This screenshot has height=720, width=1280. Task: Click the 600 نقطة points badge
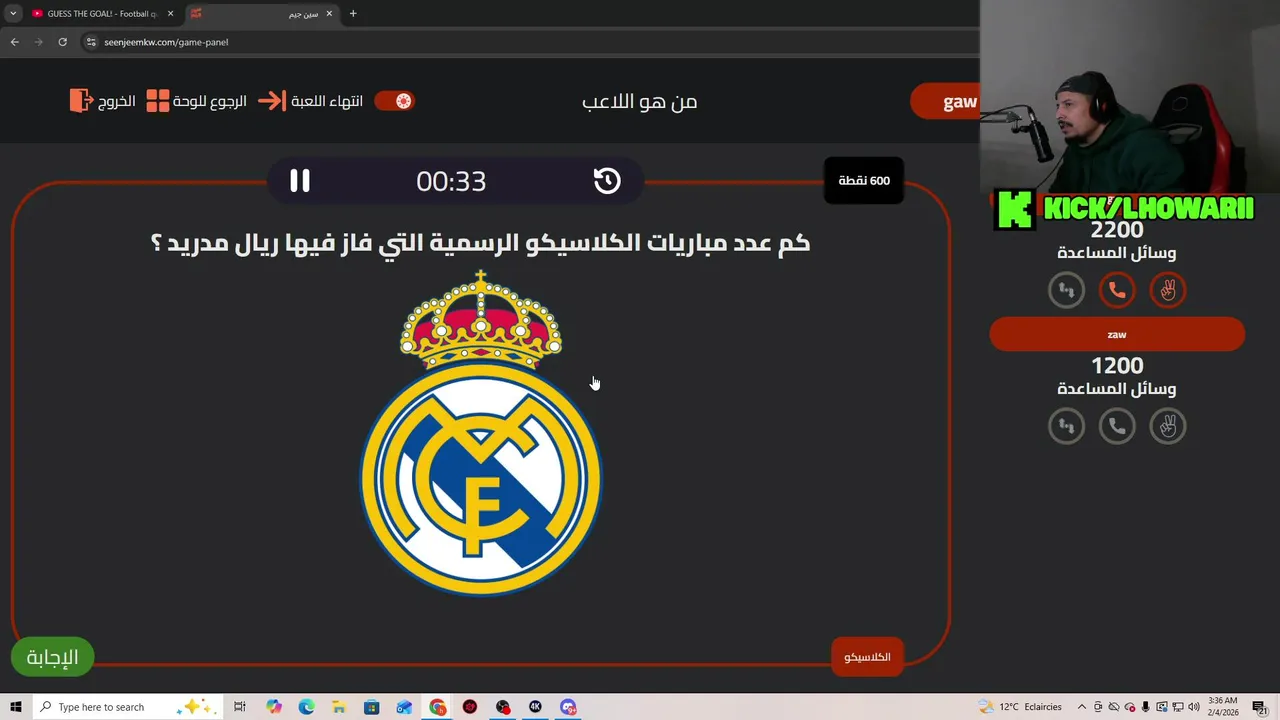coord(864,181)
